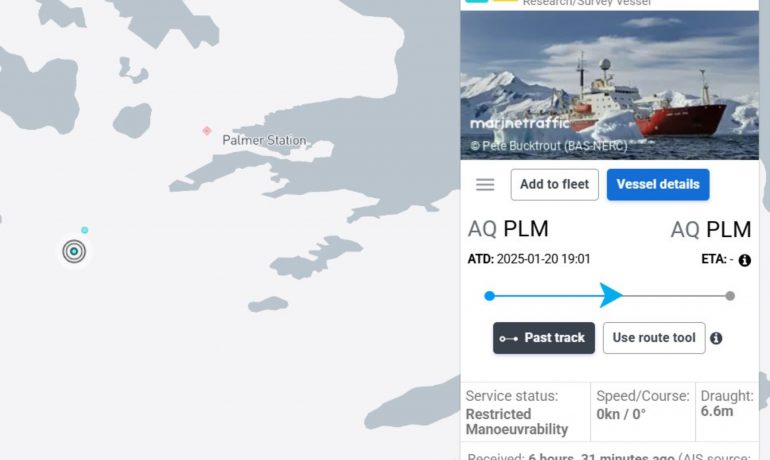Click the ETA info icon
Image resolution: width=770 pixels, height=460 pixels.
pos(745,260)
